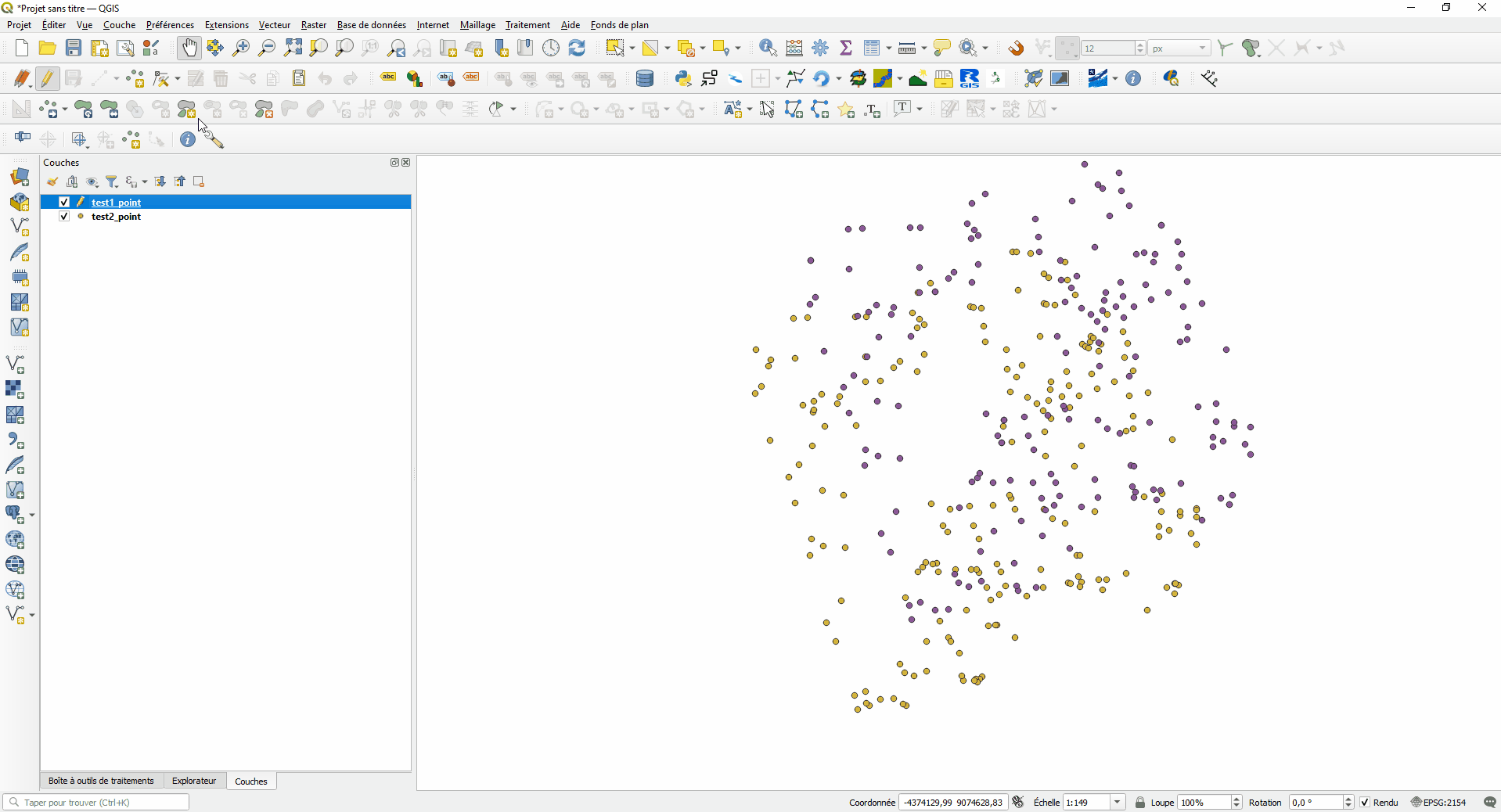Uncheck test2_point layer visibility
The width and height of the screenshot is (1501, 812).
[64, 217]
